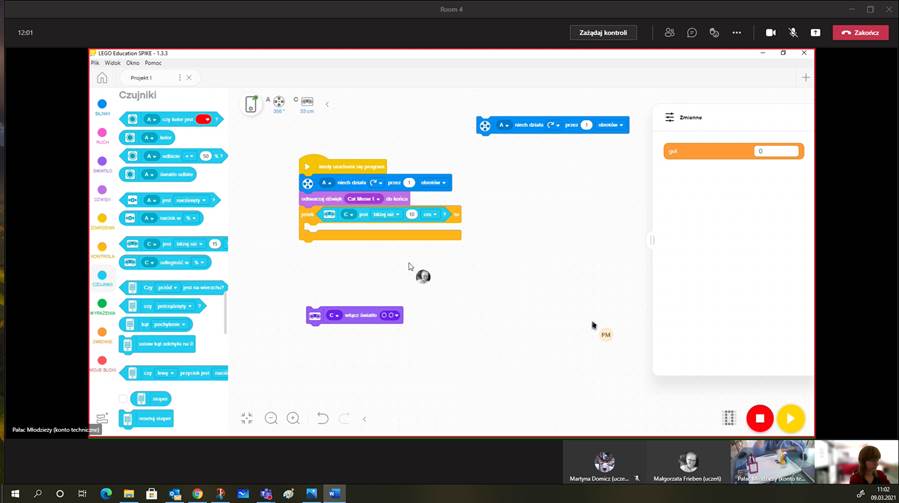
Task: Tick the checkbox beside the stoper block
Action: 123,399
